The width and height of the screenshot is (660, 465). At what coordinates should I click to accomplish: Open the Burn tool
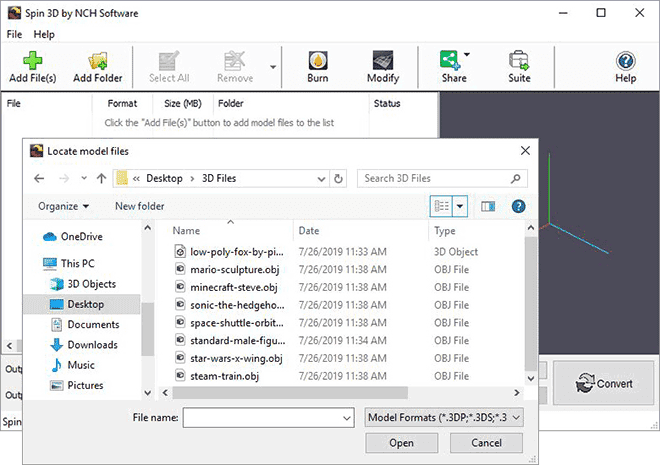(x=318, y=67)
